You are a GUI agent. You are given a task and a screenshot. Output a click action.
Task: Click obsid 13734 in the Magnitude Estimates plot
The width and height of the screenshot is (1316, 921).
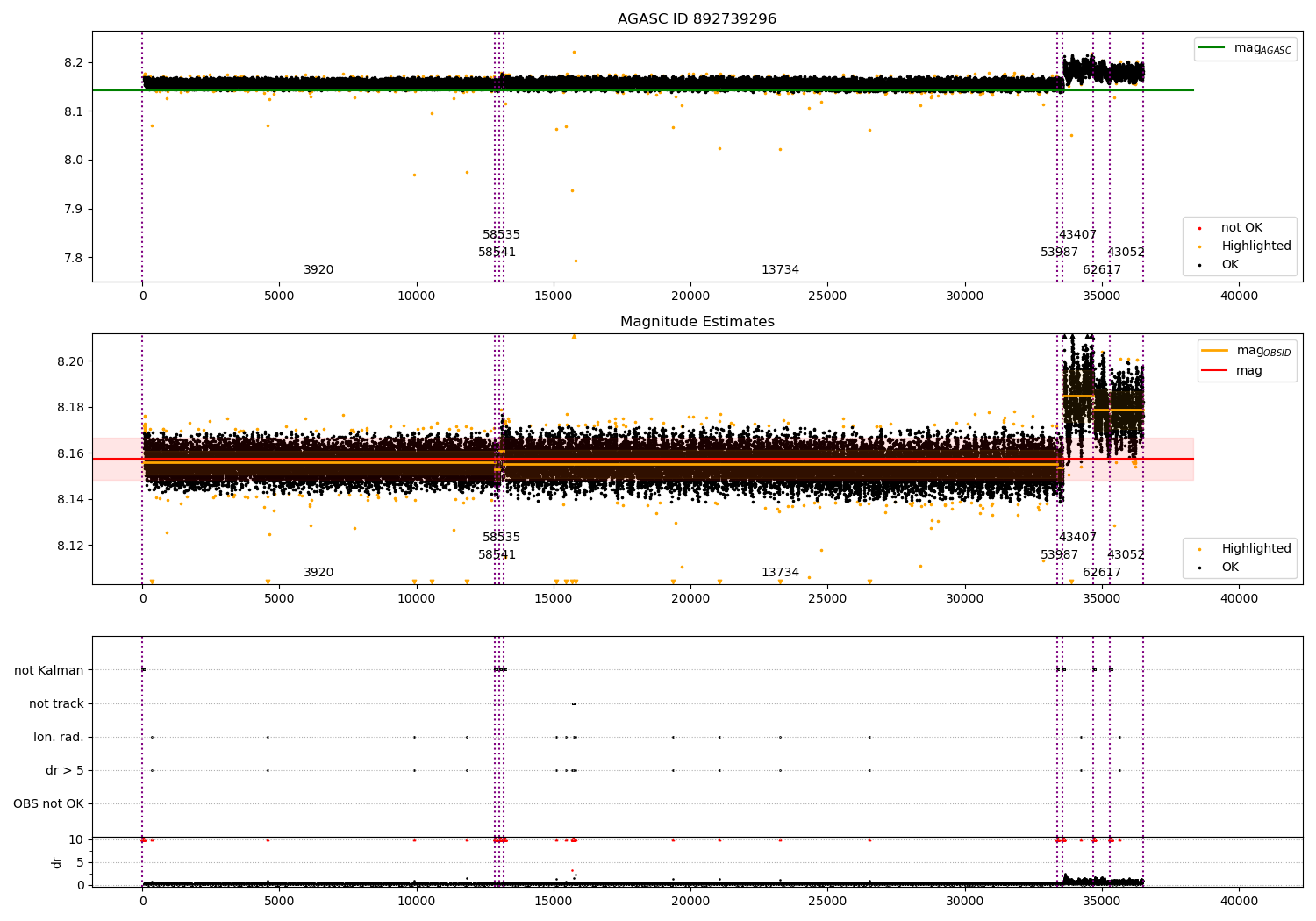(780, 573)
